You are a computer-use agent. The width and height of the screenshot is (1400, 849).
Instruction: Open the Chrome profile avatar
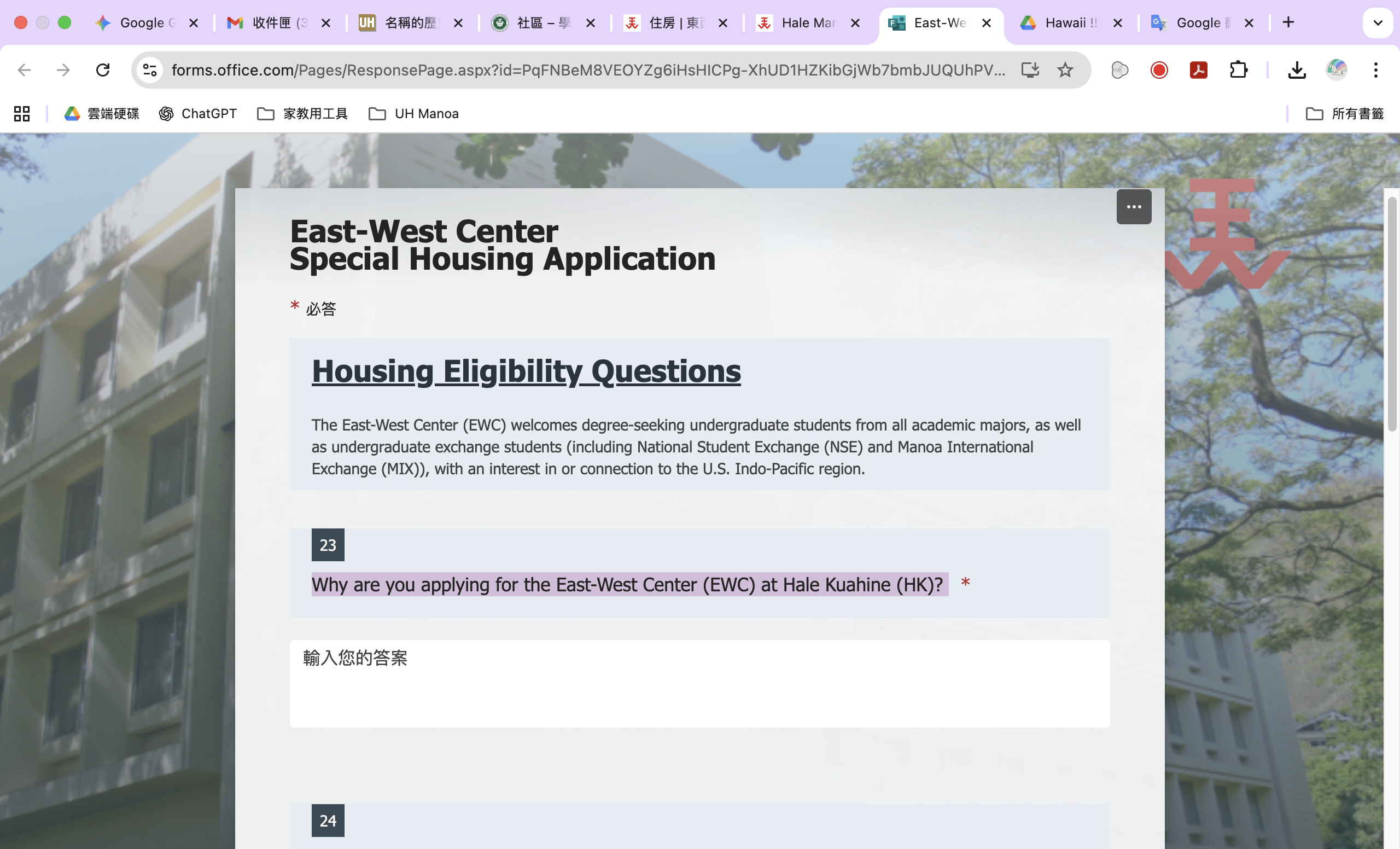(x=1337, y=71)
